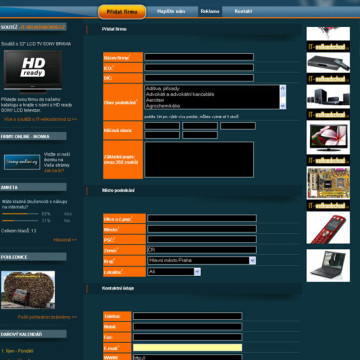Click the Název firmy input field
The width and height of the screenshot is (360, 360).
point(199,57)
